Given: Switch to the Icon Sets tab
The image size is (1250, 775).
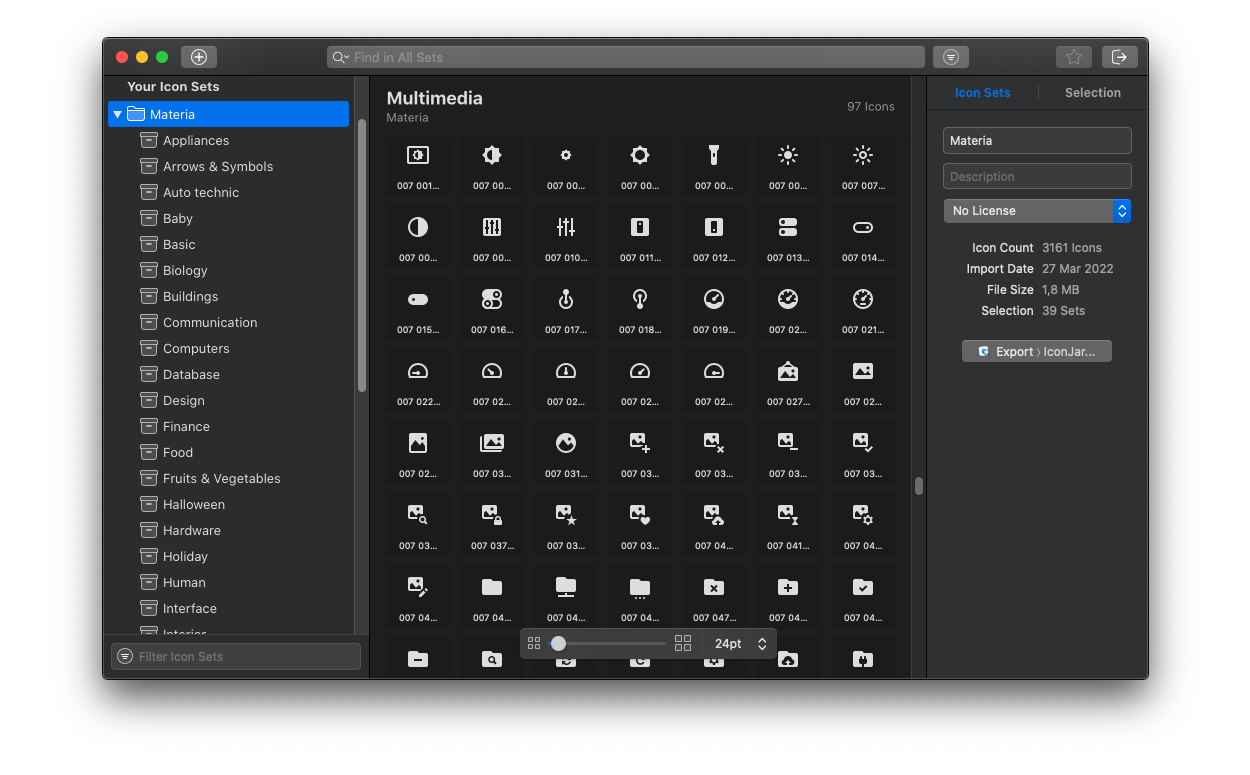Looking at the screenshot, I should 982,92.
